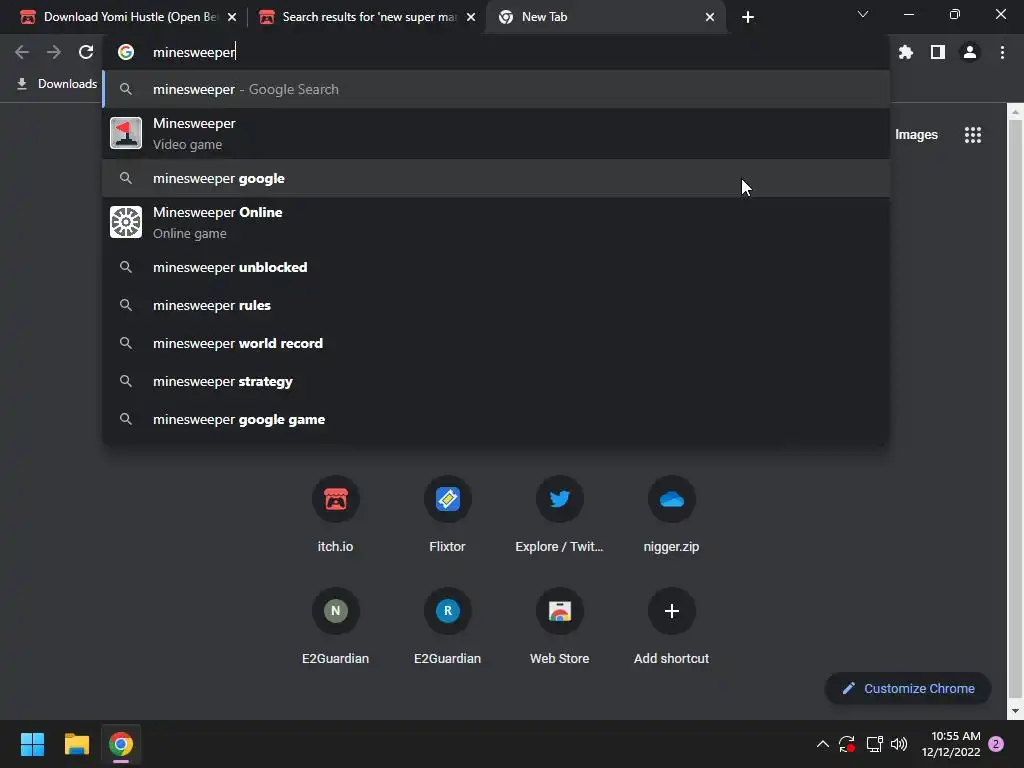
Task: Switch to Download Yomi Hustle tab
Action: [x=129, y=17]
